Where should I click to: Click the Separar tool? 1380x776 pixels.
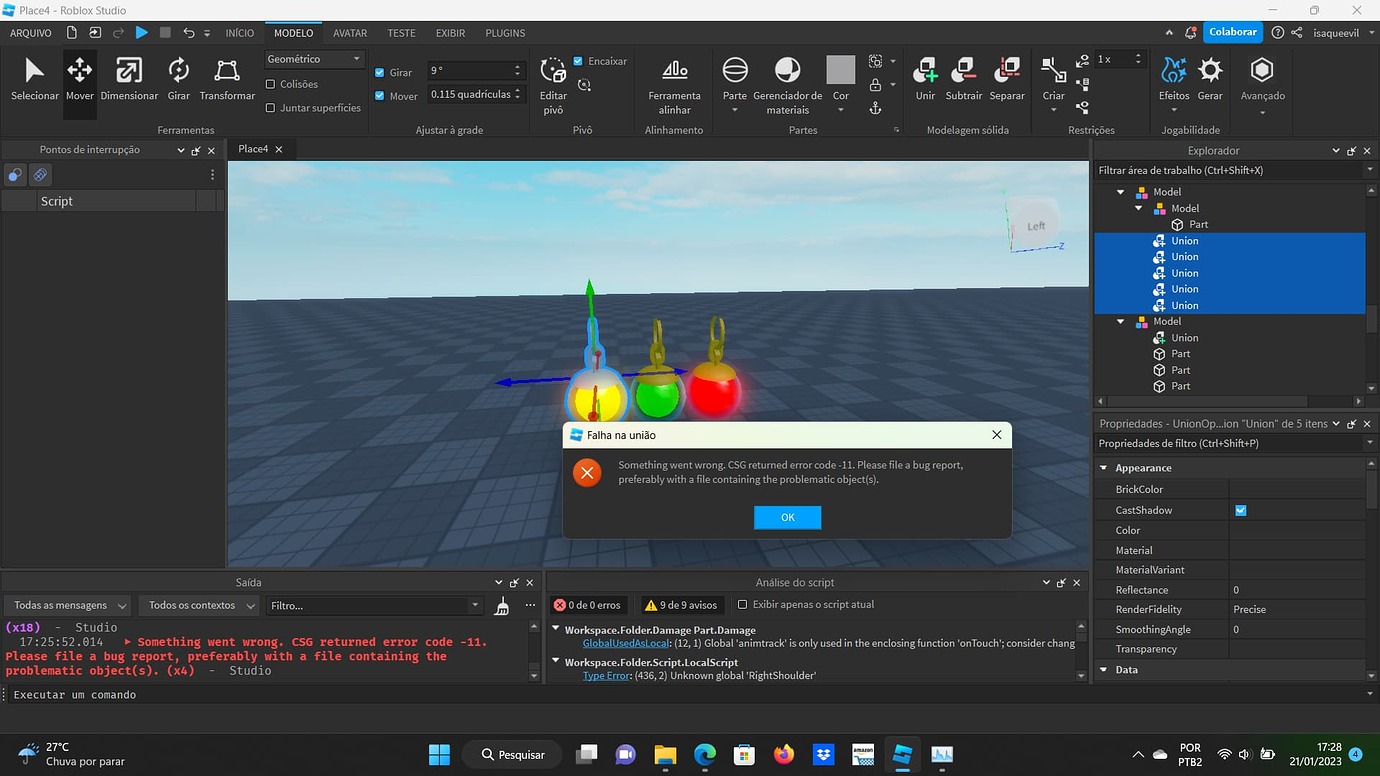pyautogui.click(x=1007, y=80)
